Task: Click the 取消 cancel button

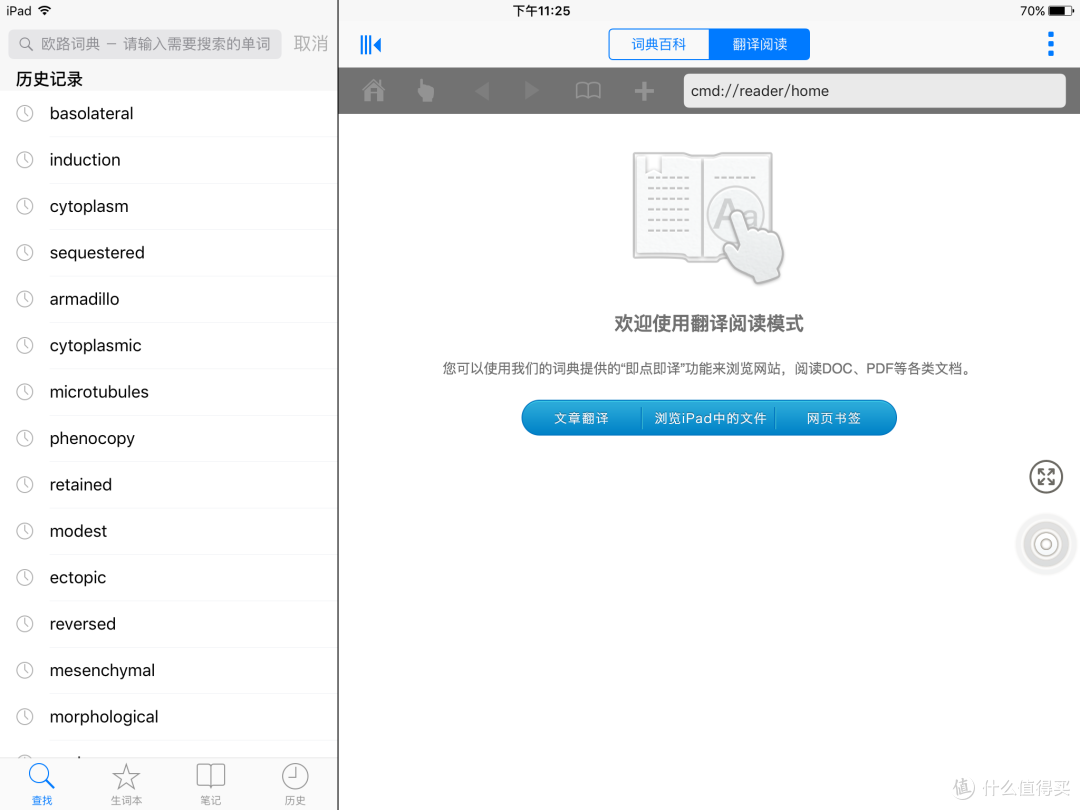Action: coord(311,43)
